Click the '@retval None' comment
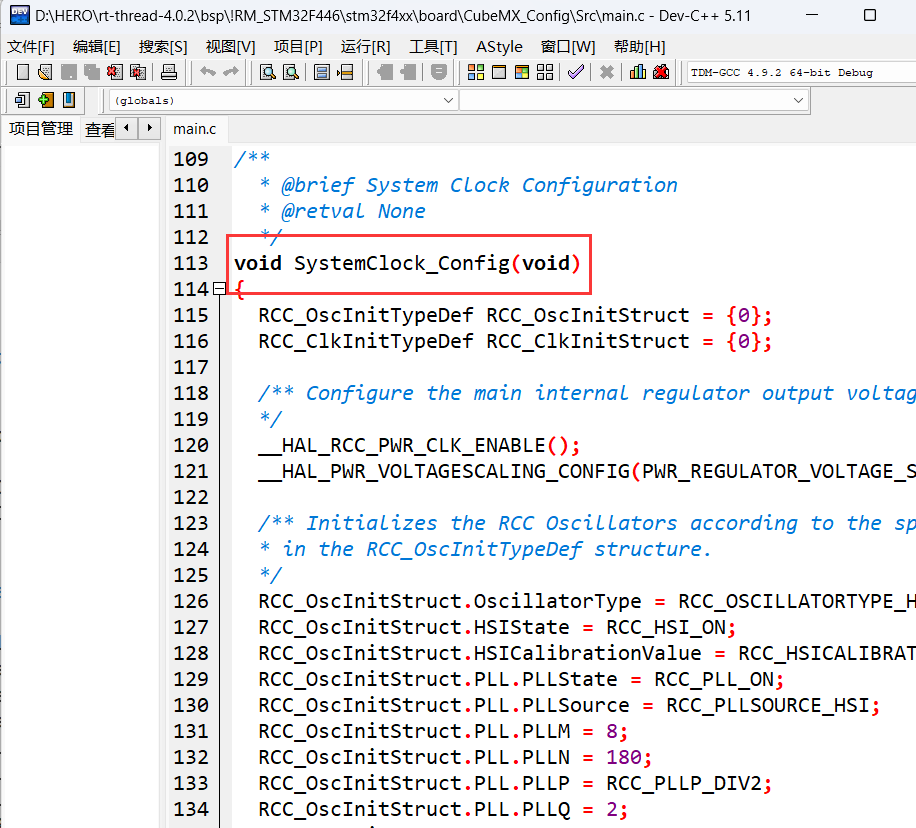The image size is (916, 828). (x=353, y=212)
